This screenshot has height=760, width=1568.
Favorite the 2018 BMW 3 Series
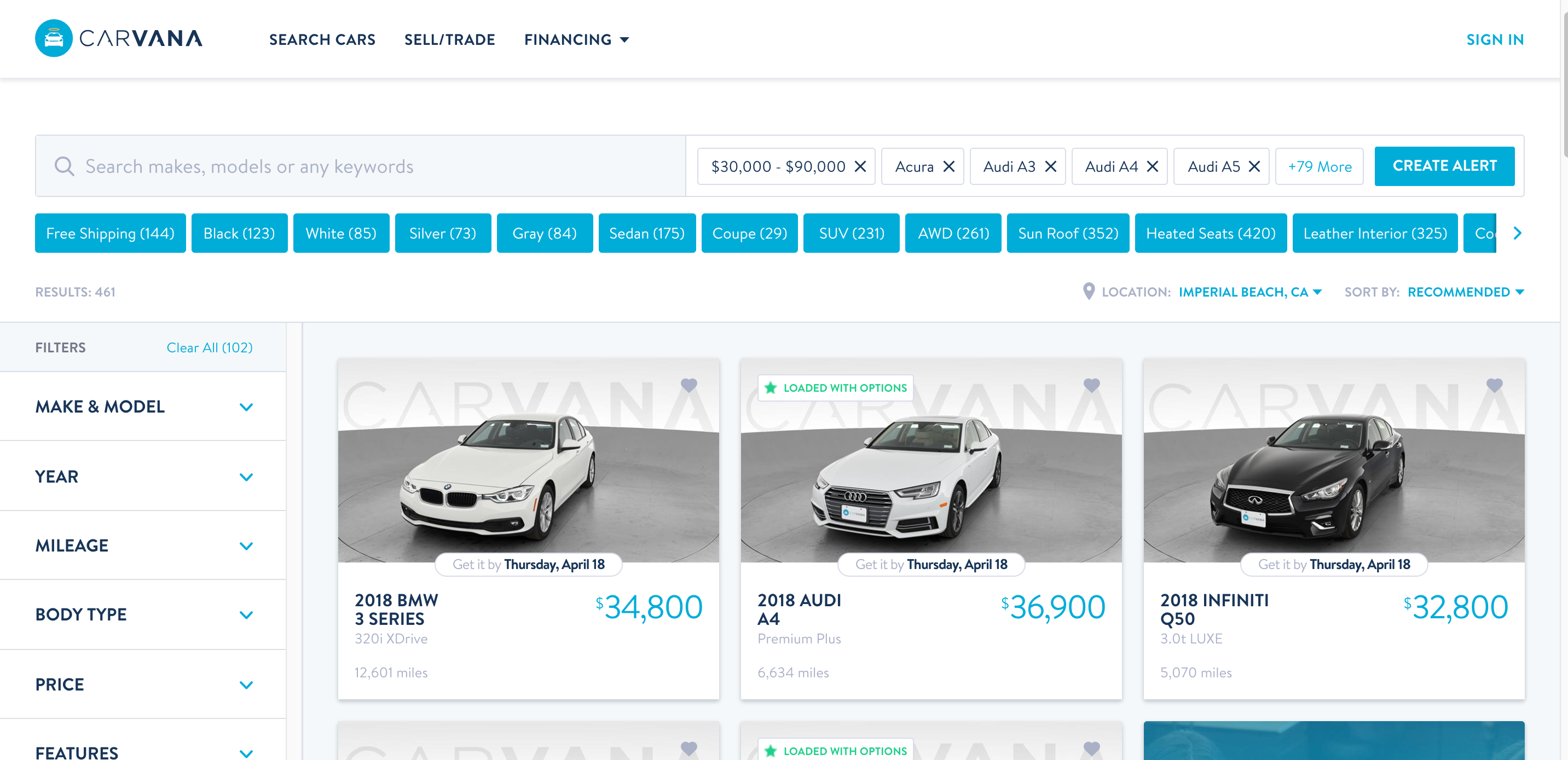[689, 385]
